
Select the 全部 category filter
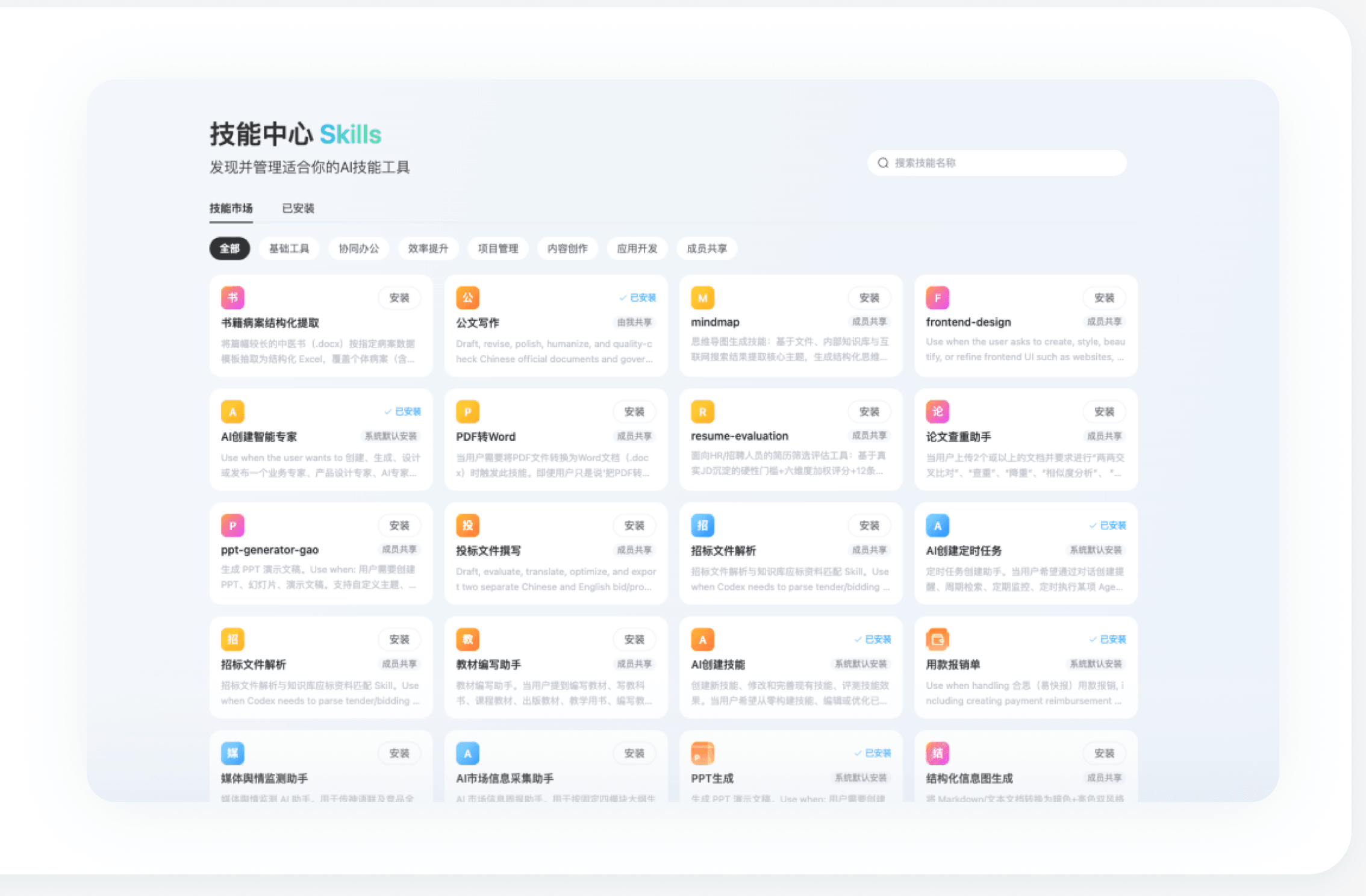coord(229,249)
